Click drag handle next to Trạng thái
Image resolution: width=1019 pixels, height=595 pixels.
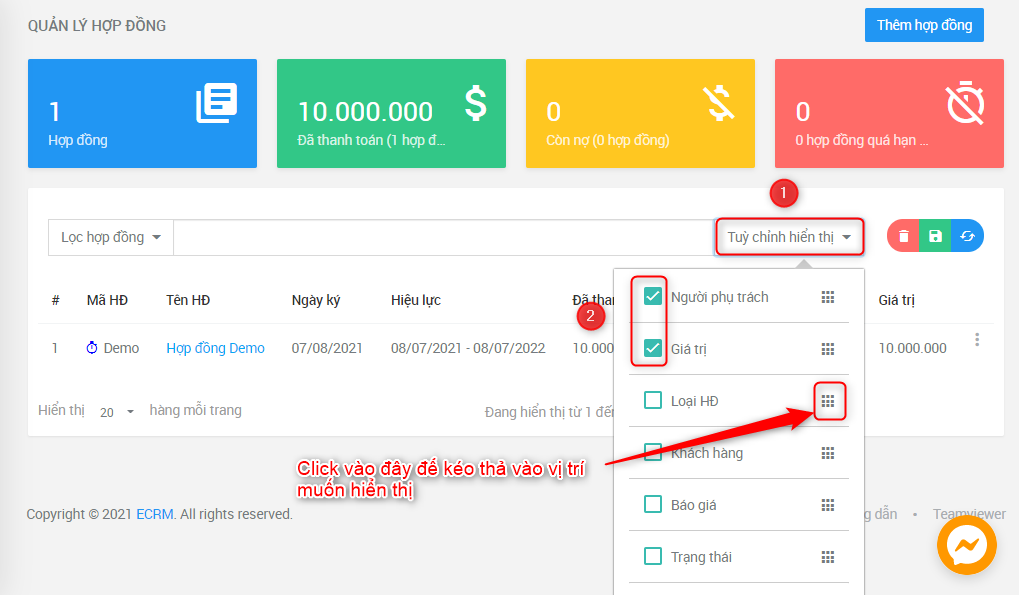coord(828,557)
